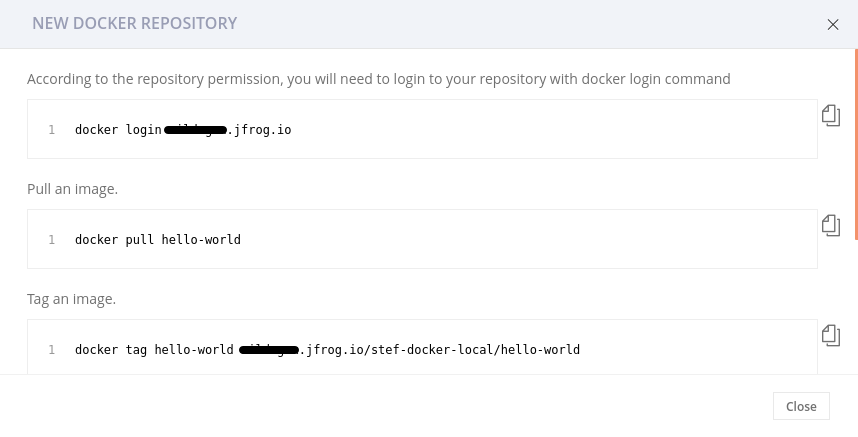Click line number 1 of login snippet
The height and width of the screenshot is (437, 858).
51,130
